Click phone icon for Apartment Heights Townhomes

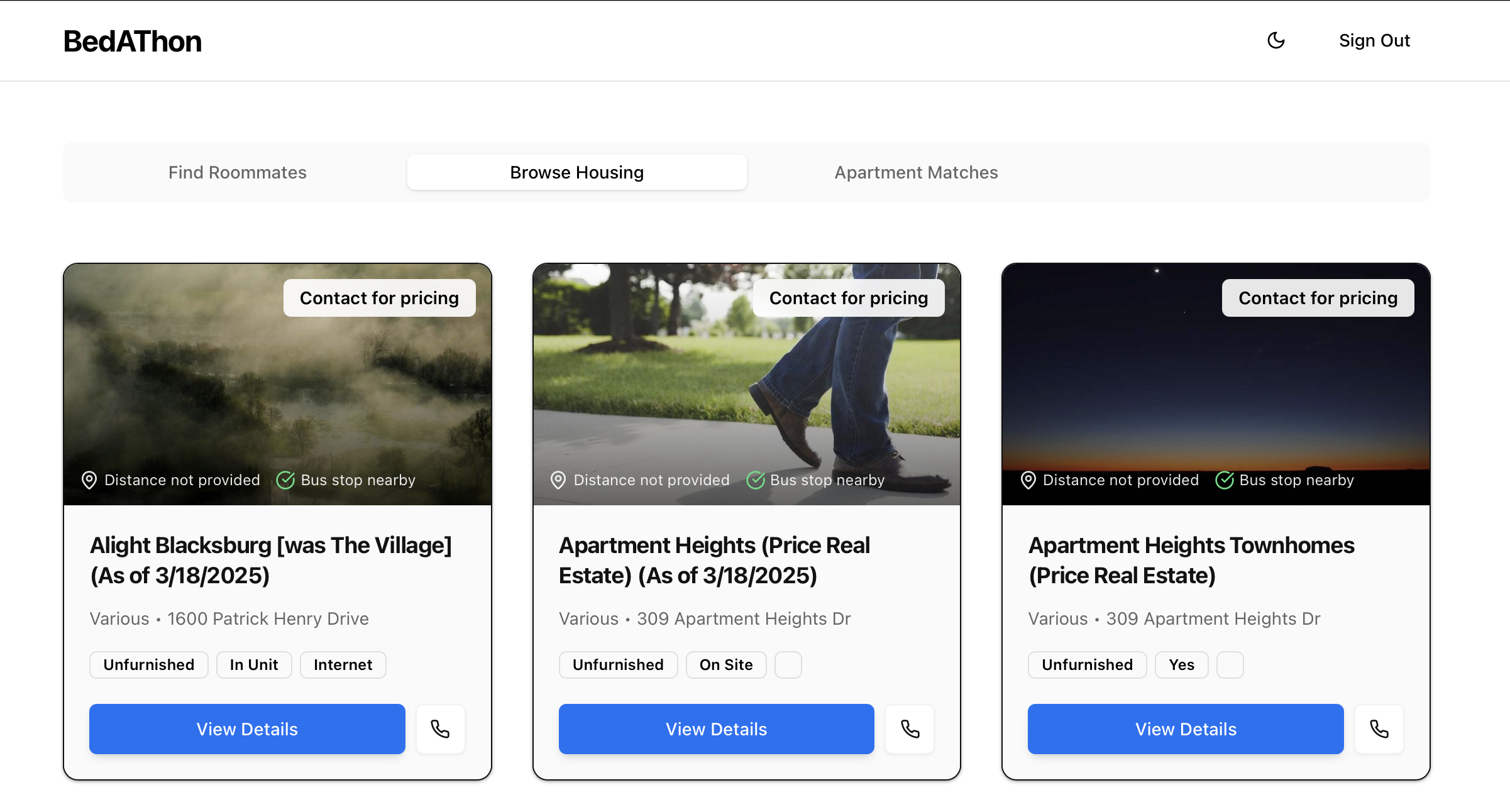pyautogui.click(x=1379, y=729)
